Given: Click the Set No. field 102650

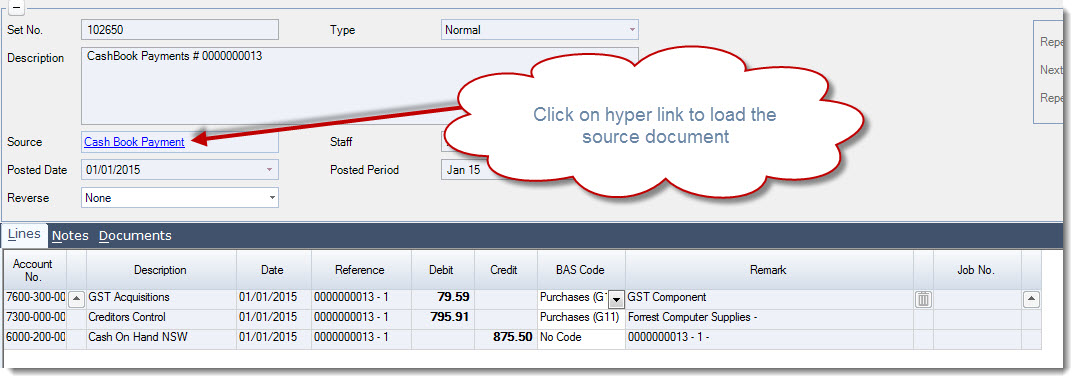Looking at the screenshot, I should pyautogui.click(x=180, y=30).
